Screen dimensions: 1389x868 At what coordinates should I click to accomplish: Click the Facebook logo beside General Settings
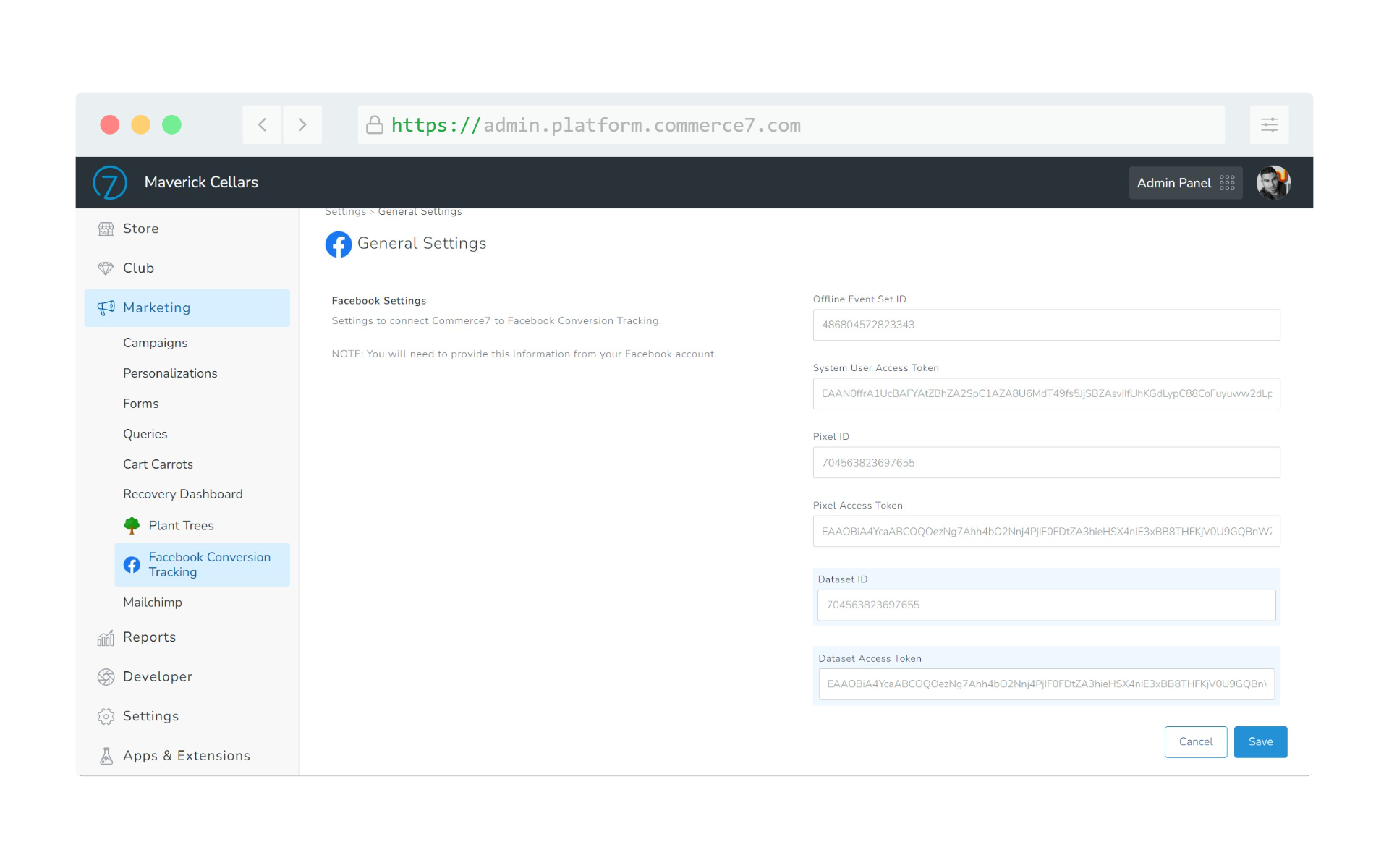click(x=339, y=244)
